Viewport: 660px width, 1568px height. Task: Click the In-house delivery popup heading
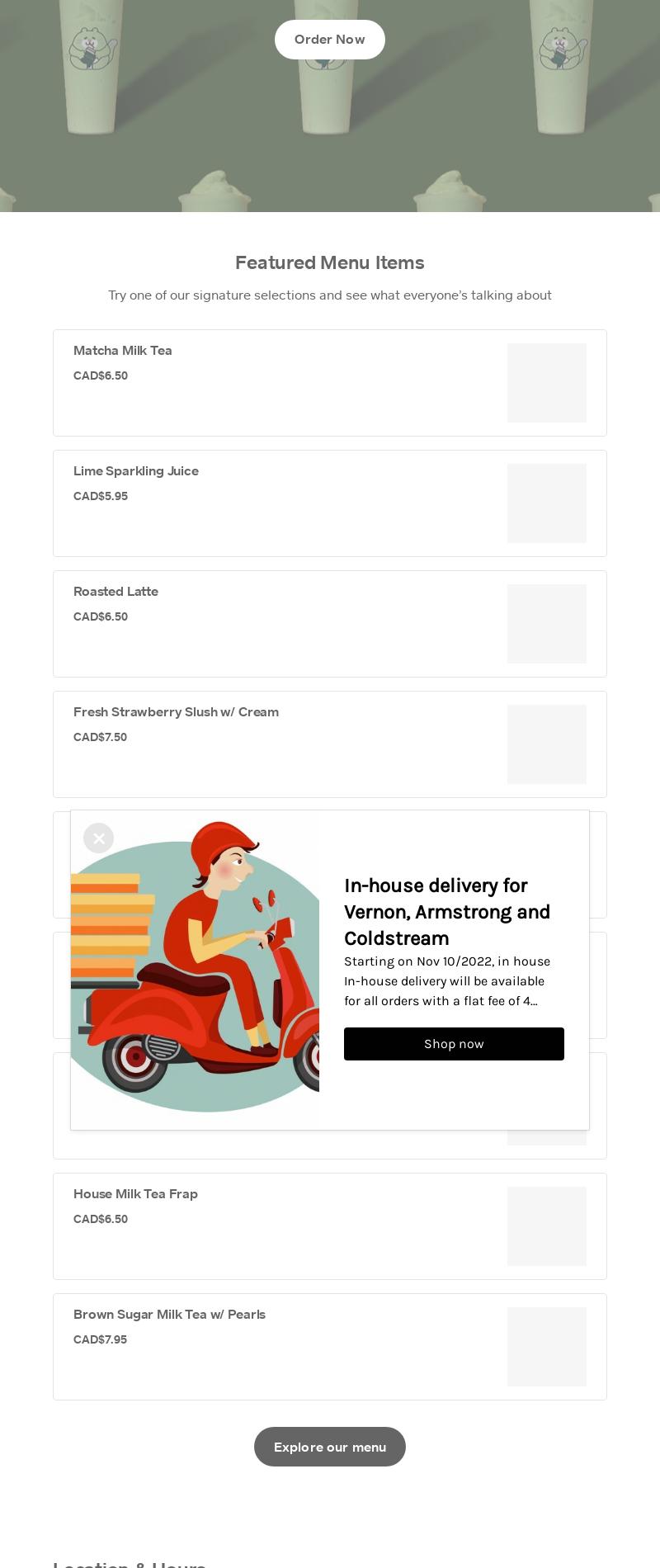click(x=447, y=912)
